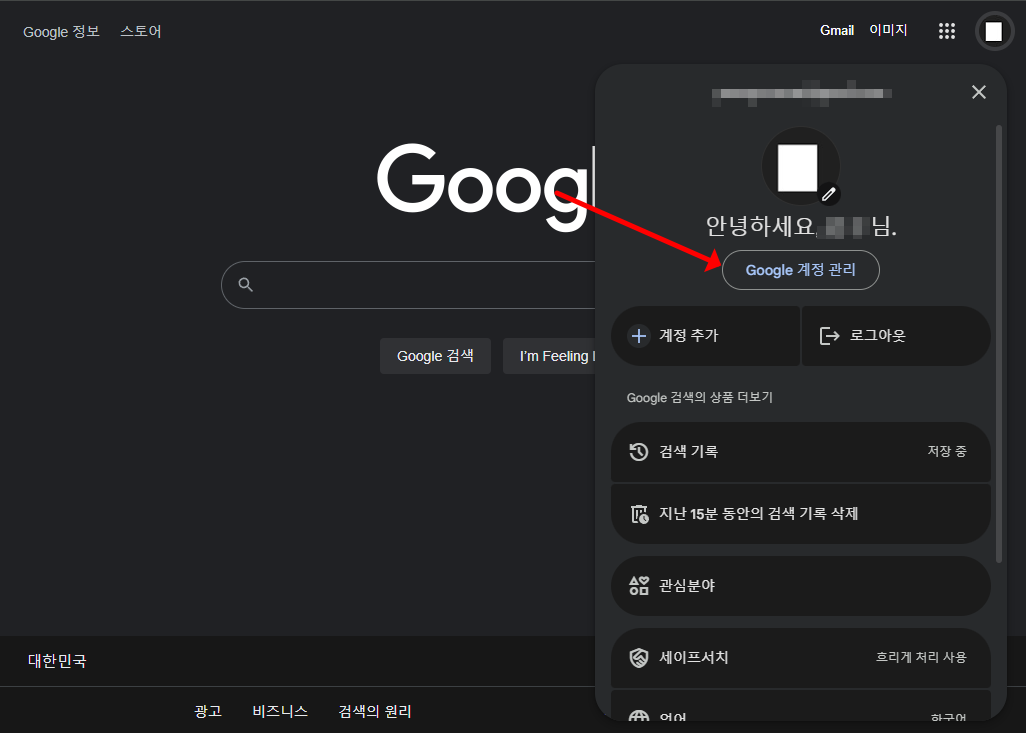Close the account panel with X
This screenshot has width=1026, height=733.
[x=978, y=92]
